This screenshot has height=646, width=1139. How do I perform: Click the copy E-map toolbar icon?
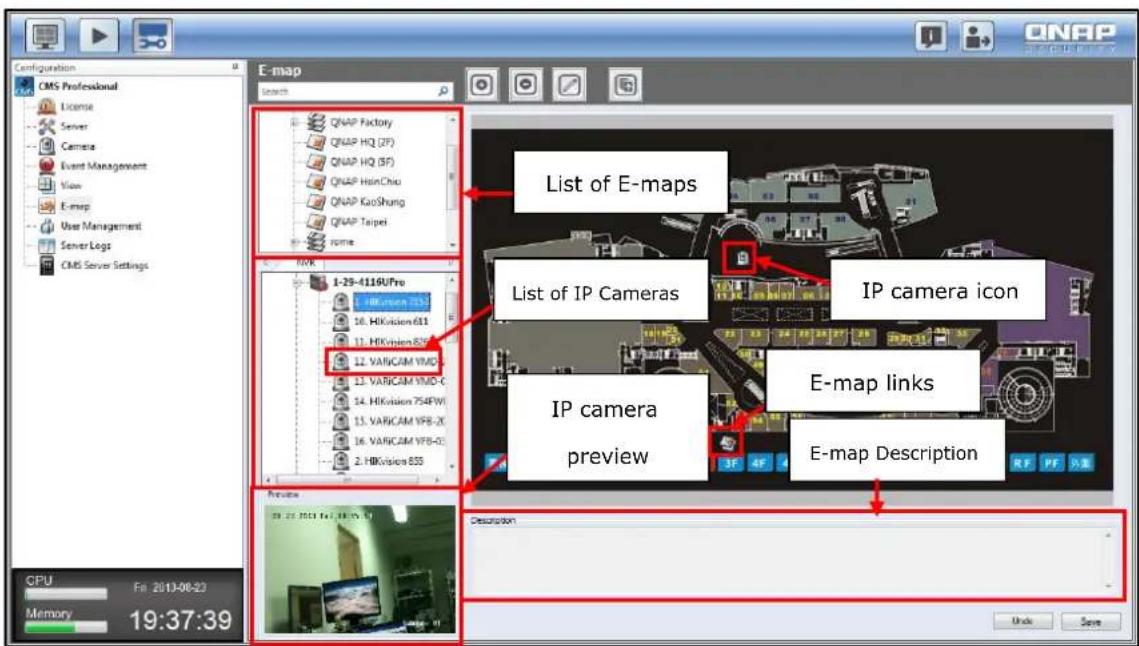(625, 85)
